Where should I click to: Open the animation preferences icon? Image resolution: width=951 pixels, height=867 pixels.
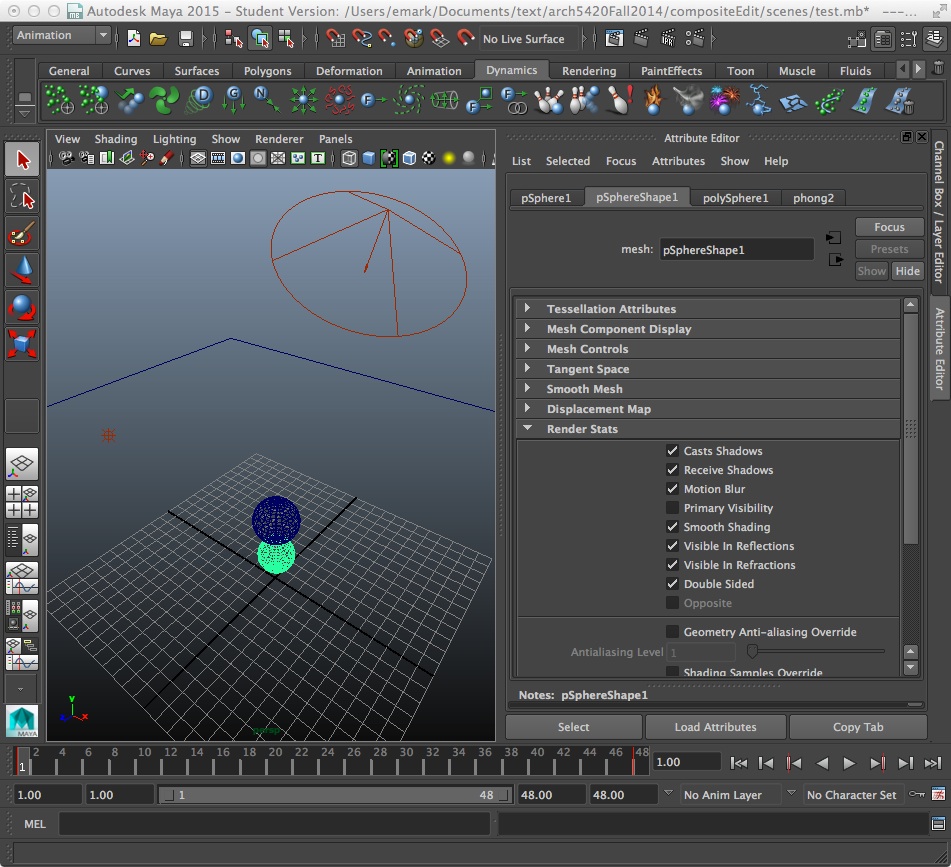(x=938, y=794)
